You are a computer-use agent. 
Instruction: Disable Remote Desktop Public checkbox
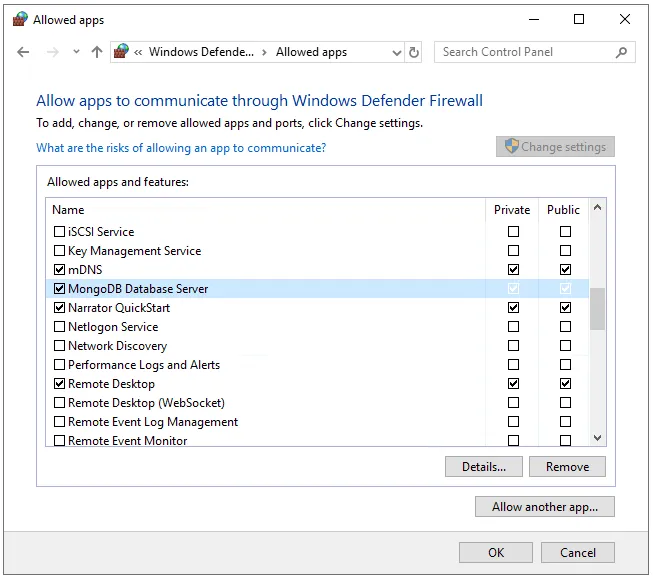[x=565, y=384]
